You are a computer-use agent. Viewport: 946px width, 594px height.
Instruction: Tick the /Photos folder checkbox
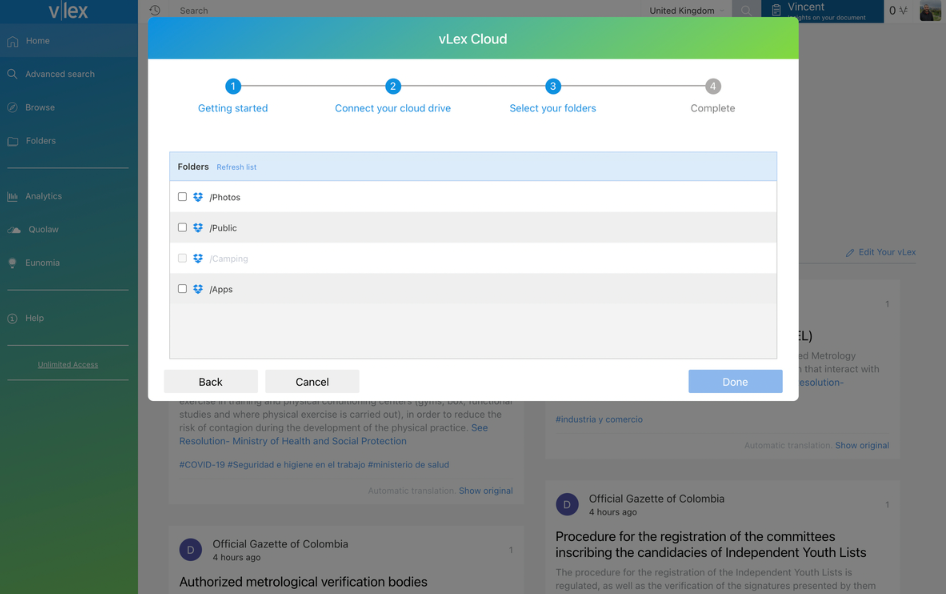[x=182, y=197]
